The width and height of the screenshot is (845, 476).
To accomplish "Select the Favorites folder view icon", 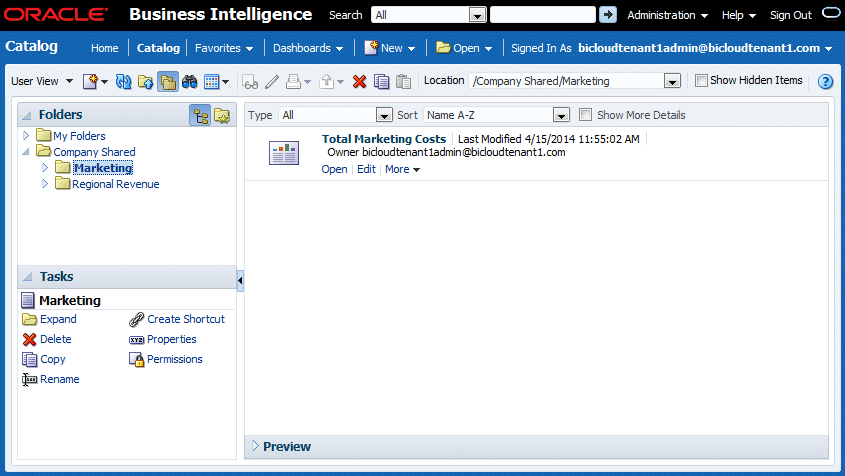I will pos(222,115).
